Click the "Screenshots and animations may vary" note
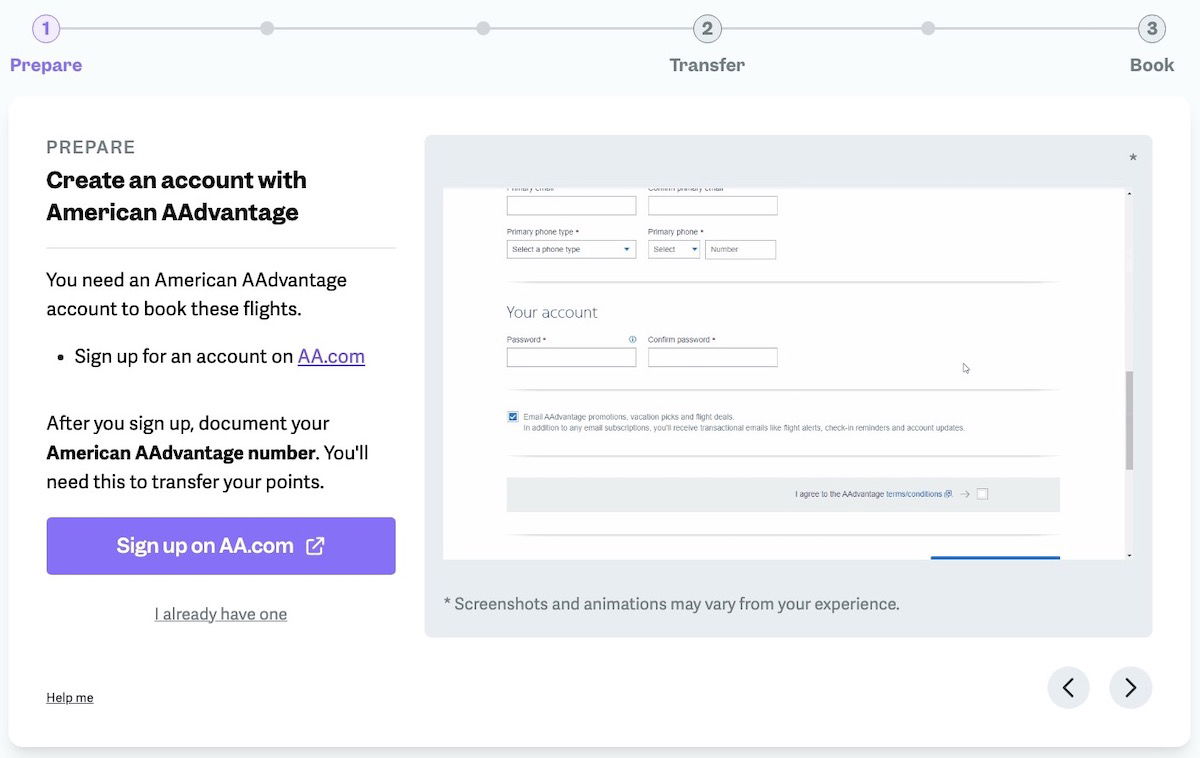1200x758 pixels. (671, 604)
